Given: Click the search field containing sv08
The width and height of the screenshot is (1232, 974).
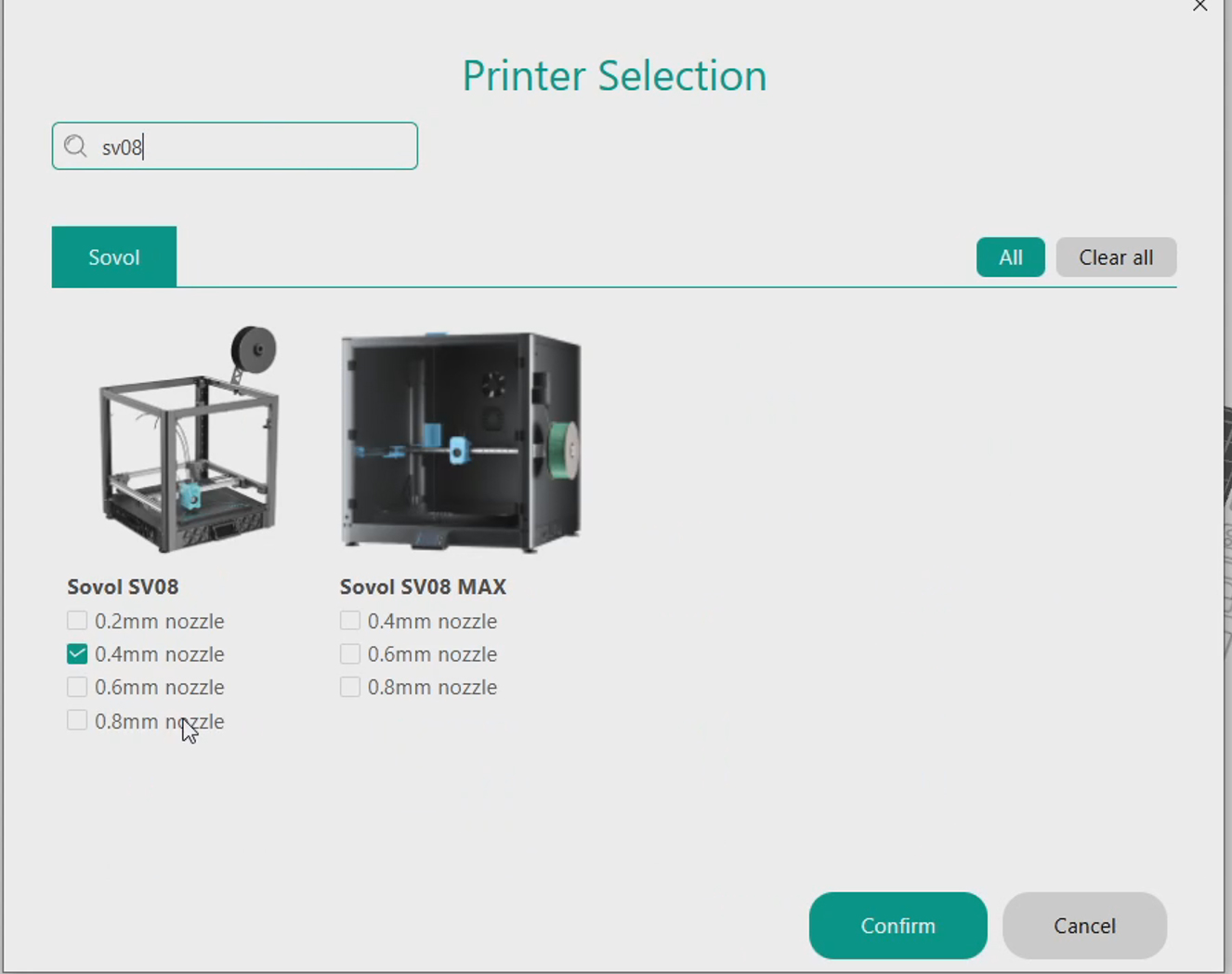Looking at the screenshot, I should pos(251,147).
